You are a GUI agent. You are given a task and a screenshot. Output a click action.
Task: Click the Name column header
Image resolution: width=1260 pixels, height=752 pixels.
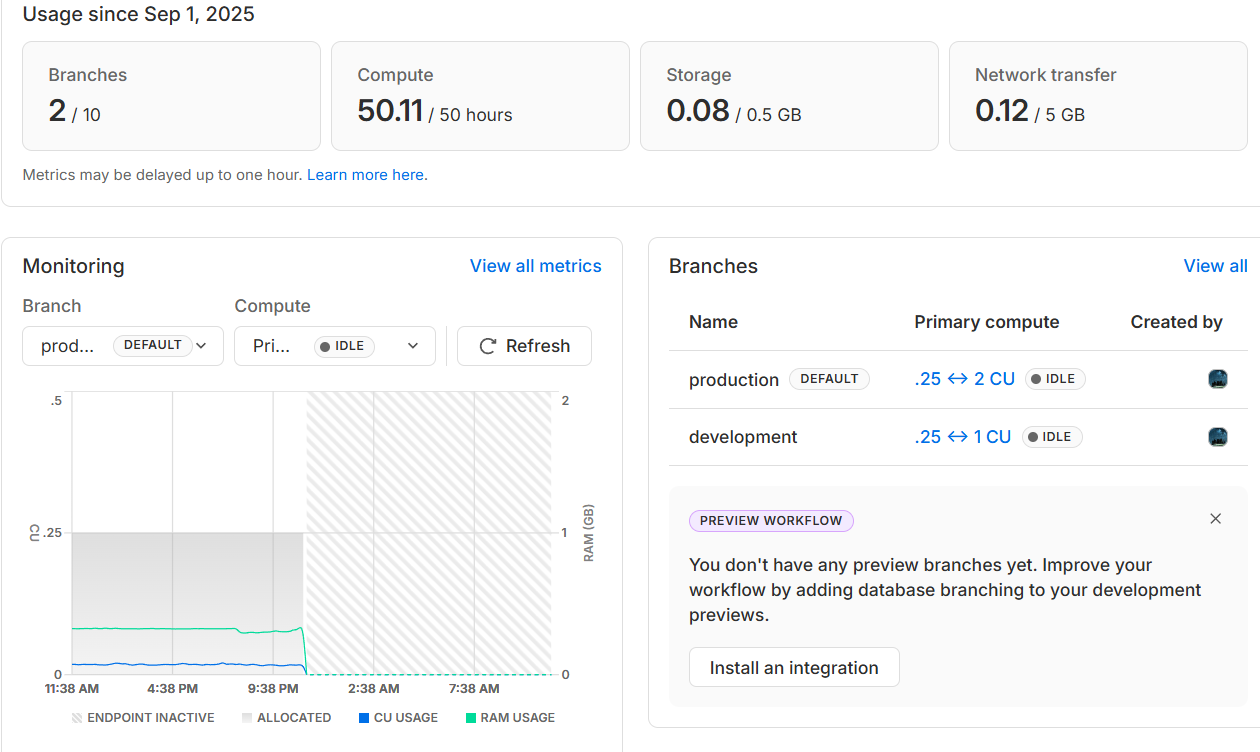pyautogui.click(x=713, y=322)
